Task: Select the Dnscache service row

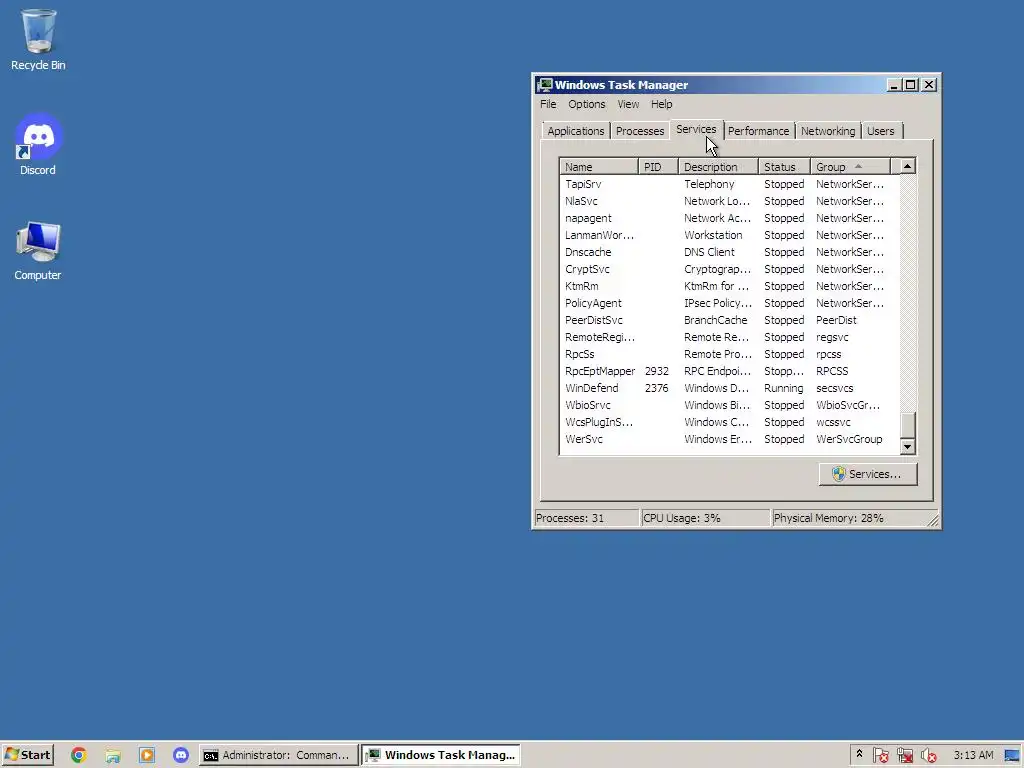Action: (x=729, y=252)
